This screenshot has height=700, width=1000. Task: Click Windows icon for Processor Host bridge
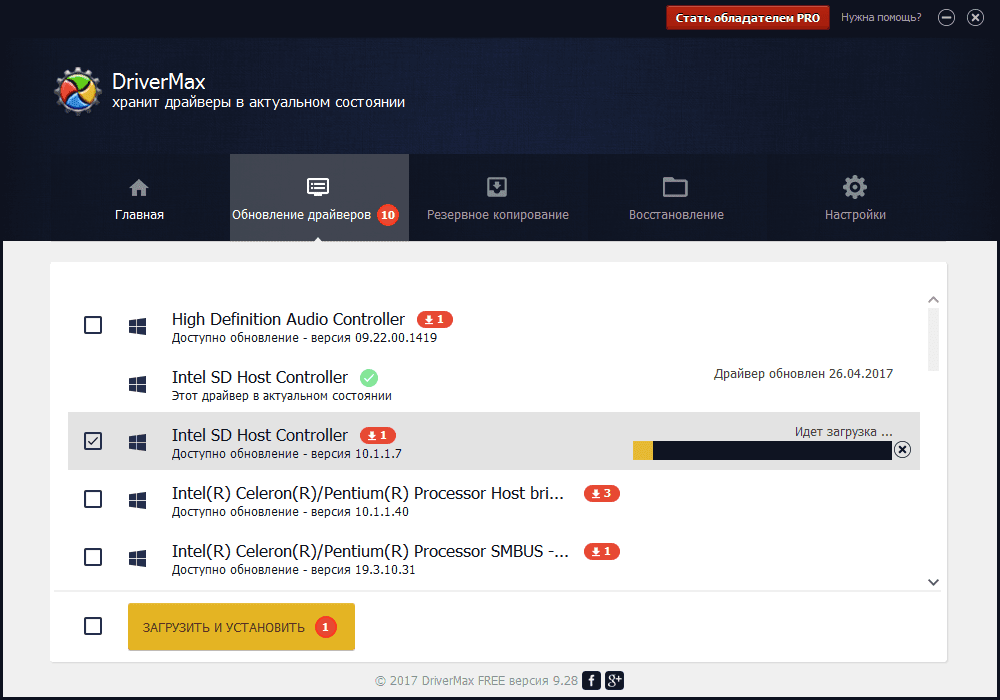137,500
